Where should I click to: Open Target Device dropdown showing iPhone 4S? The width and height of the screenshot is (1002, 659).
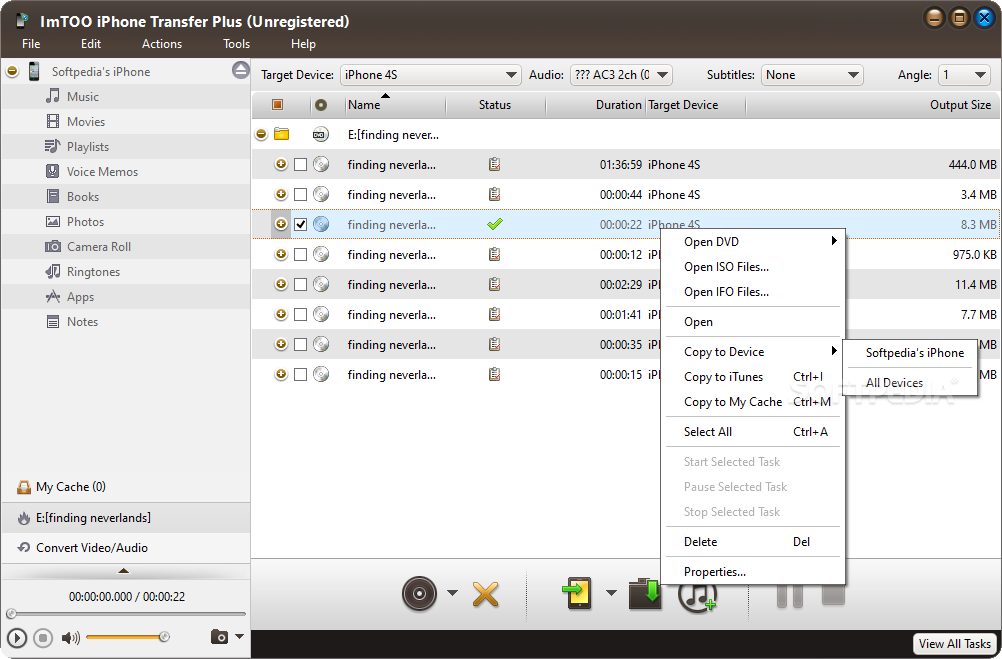431,75
